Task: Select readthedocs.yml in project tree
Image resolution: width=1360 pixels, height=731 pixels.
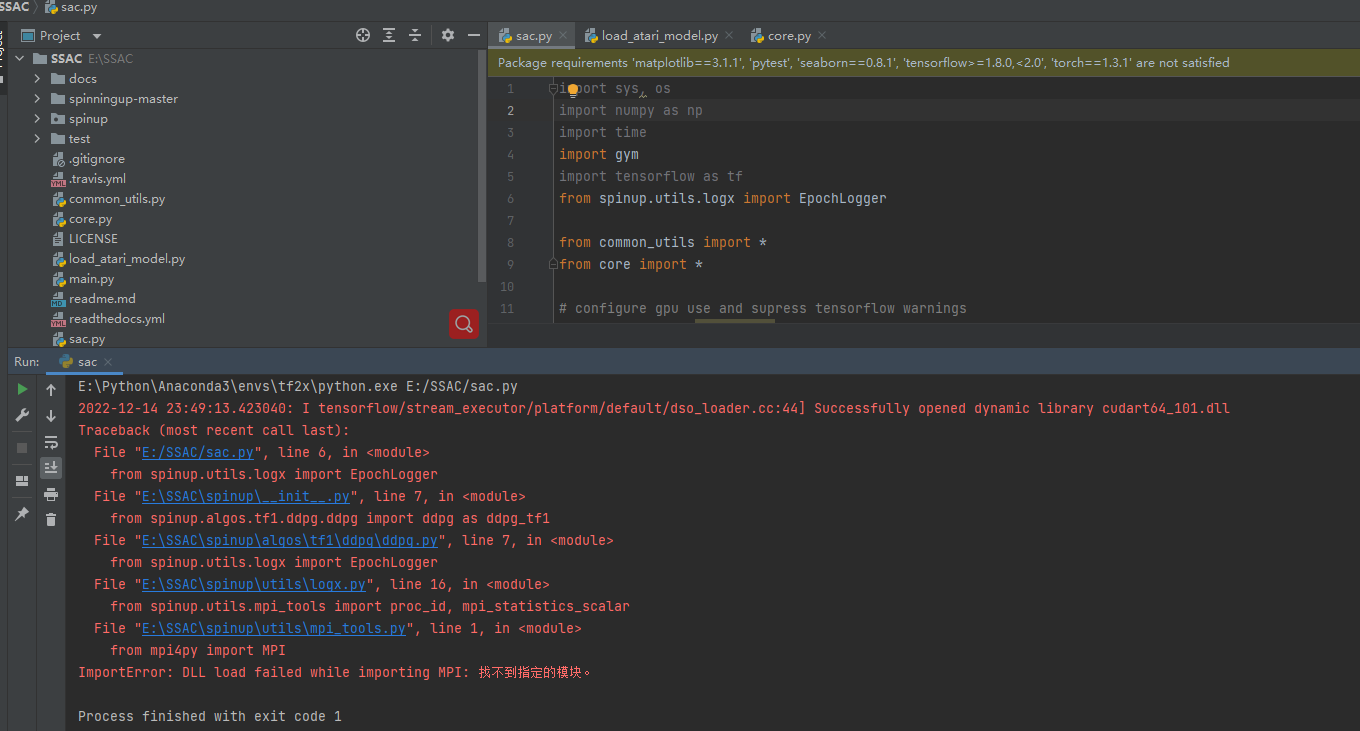Action: tap(116, 319)
